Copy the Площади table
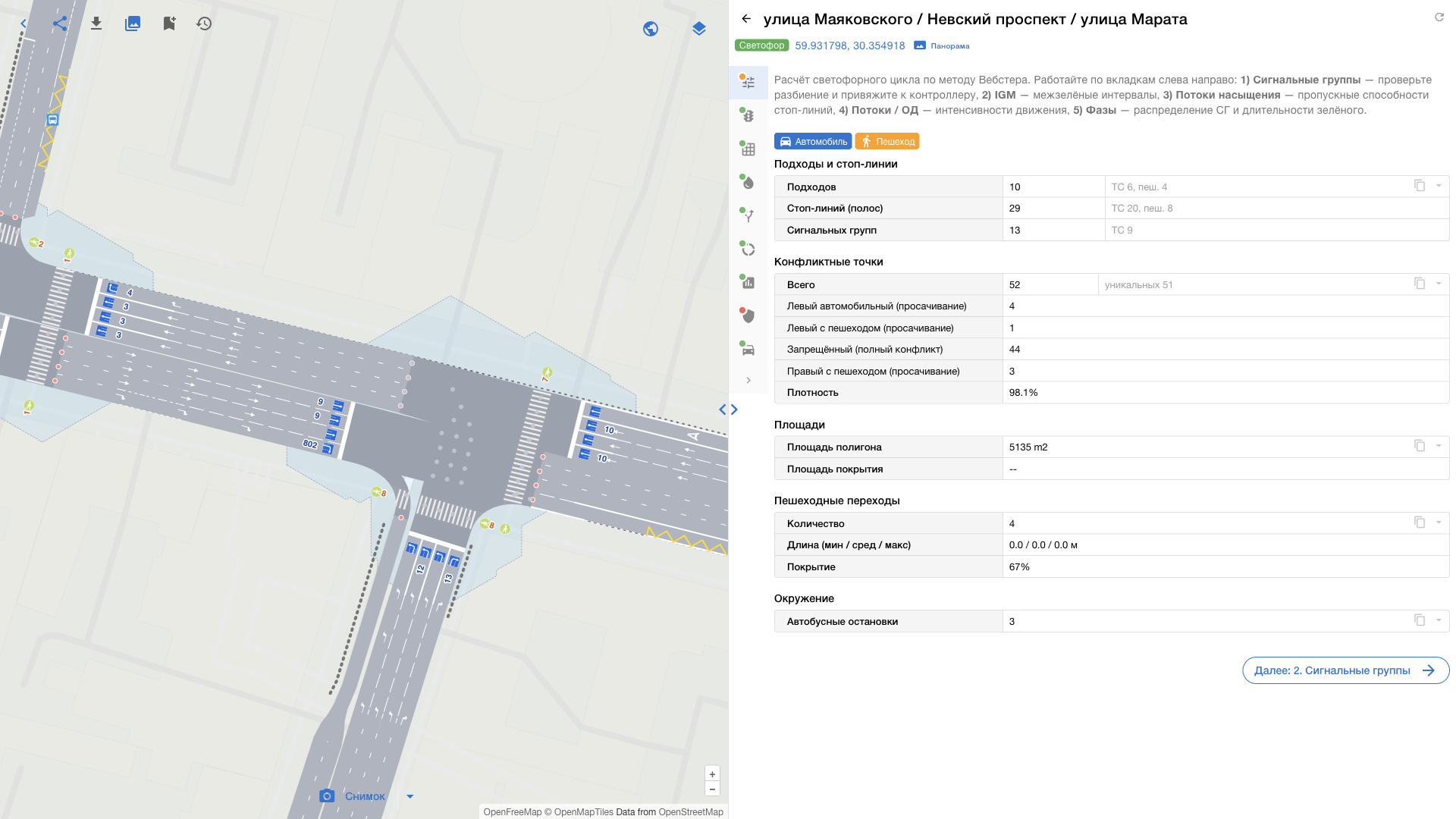Image resolution: width=1456 pixels, height=819 pixels. (x=1420, y=446)
